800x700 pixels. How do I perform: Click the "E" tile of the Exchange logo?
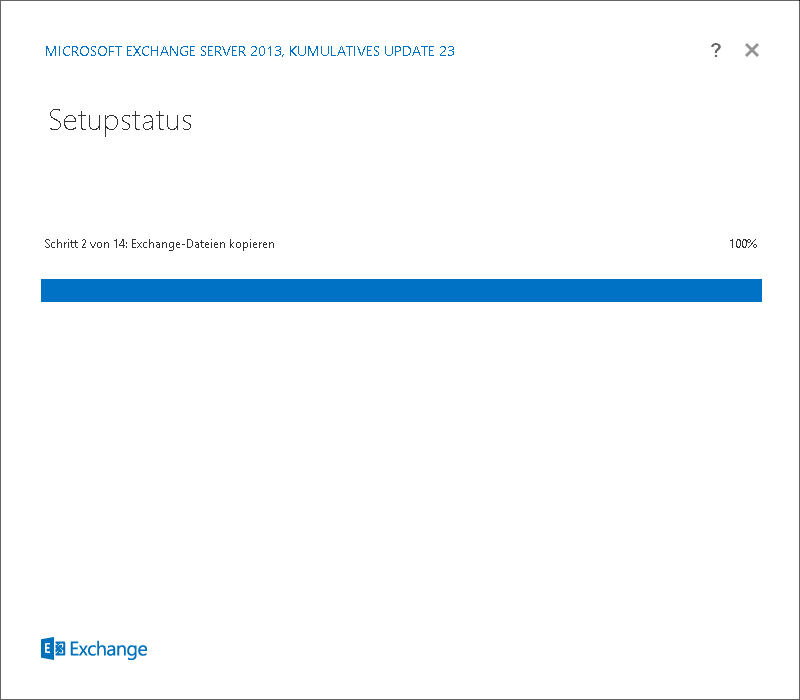coord(47,649)
